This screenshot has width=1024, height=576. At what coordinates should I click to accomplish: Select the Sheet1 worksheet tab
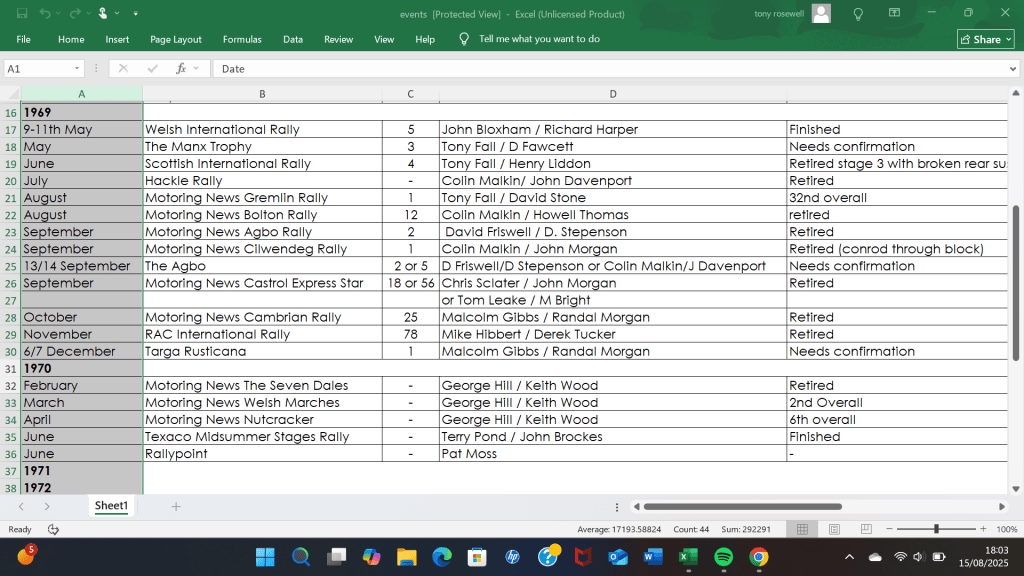click(111, 507)
